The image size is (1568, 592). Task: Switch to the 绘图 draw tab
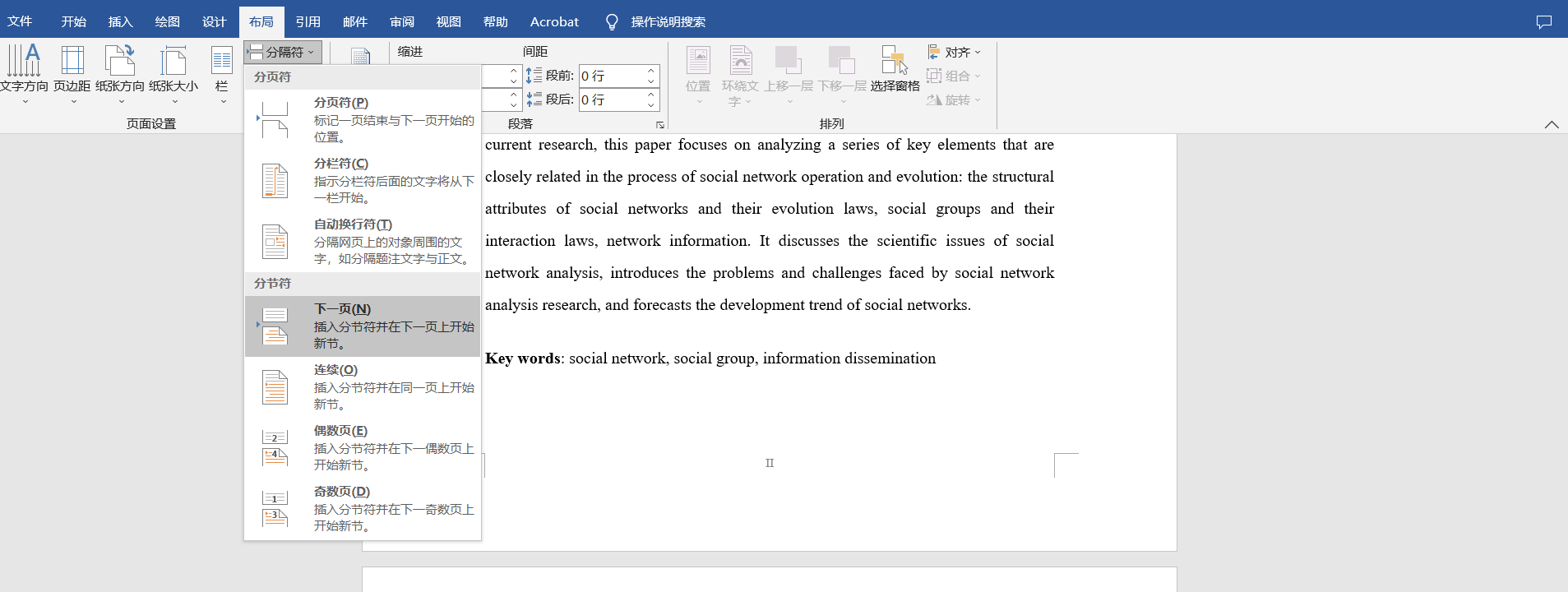167,21
